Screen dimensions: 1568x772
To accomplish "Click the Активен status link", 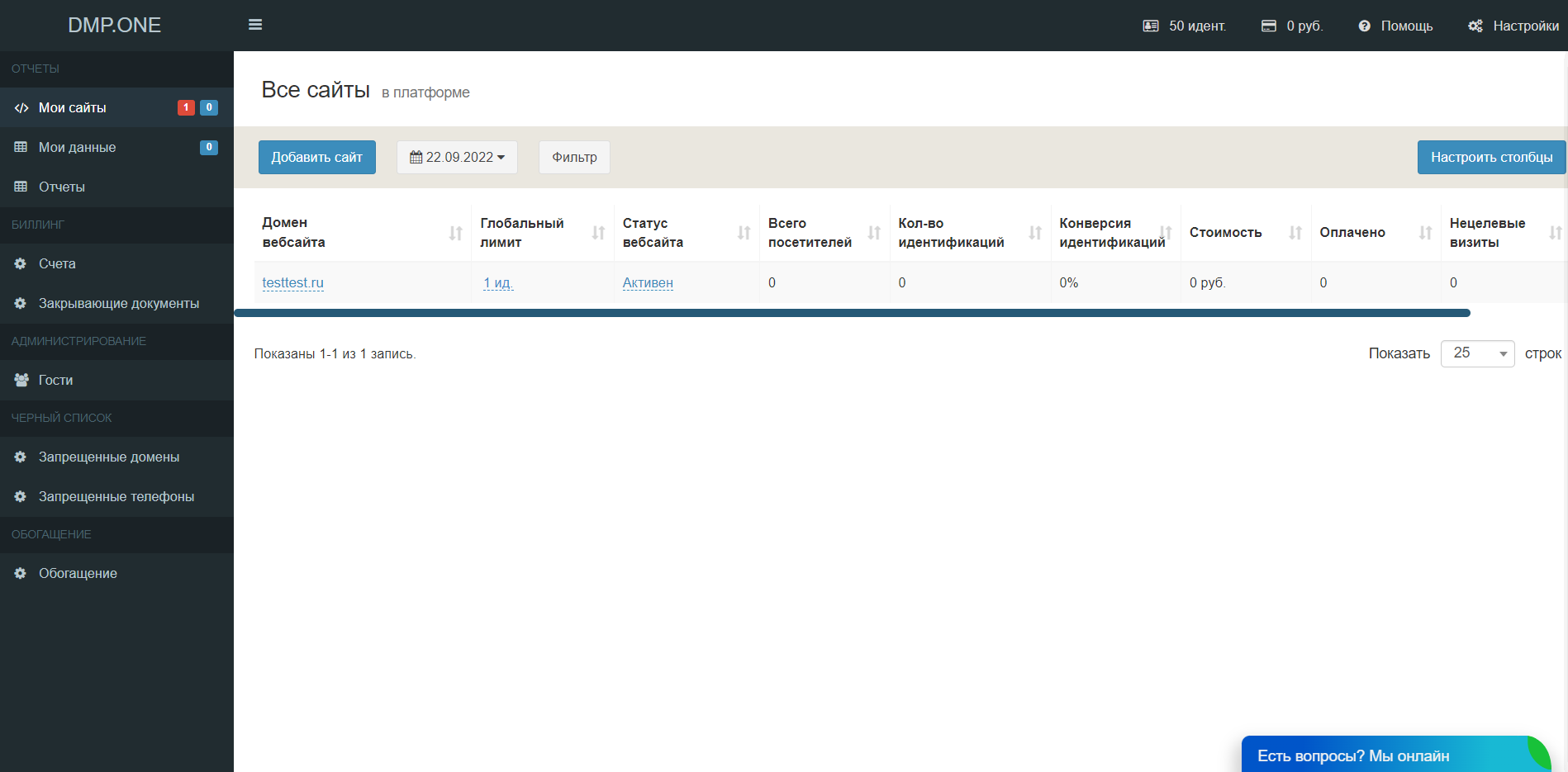I will (648, 282).
